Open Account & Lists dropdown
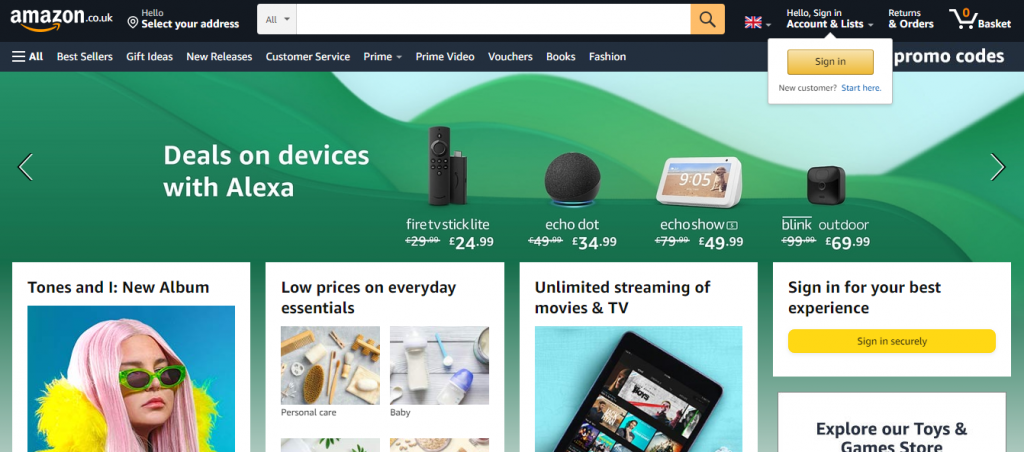The height and width of the screenshot is (452, 1024). coord(829,19)
